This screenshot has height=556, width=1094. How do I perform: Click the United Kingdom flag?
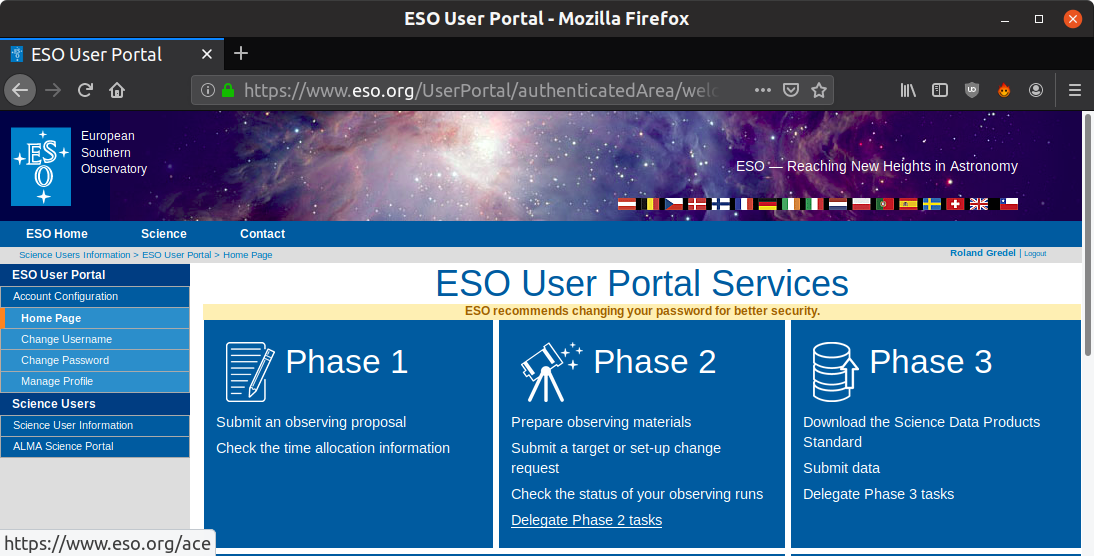(x=979, y=204)
